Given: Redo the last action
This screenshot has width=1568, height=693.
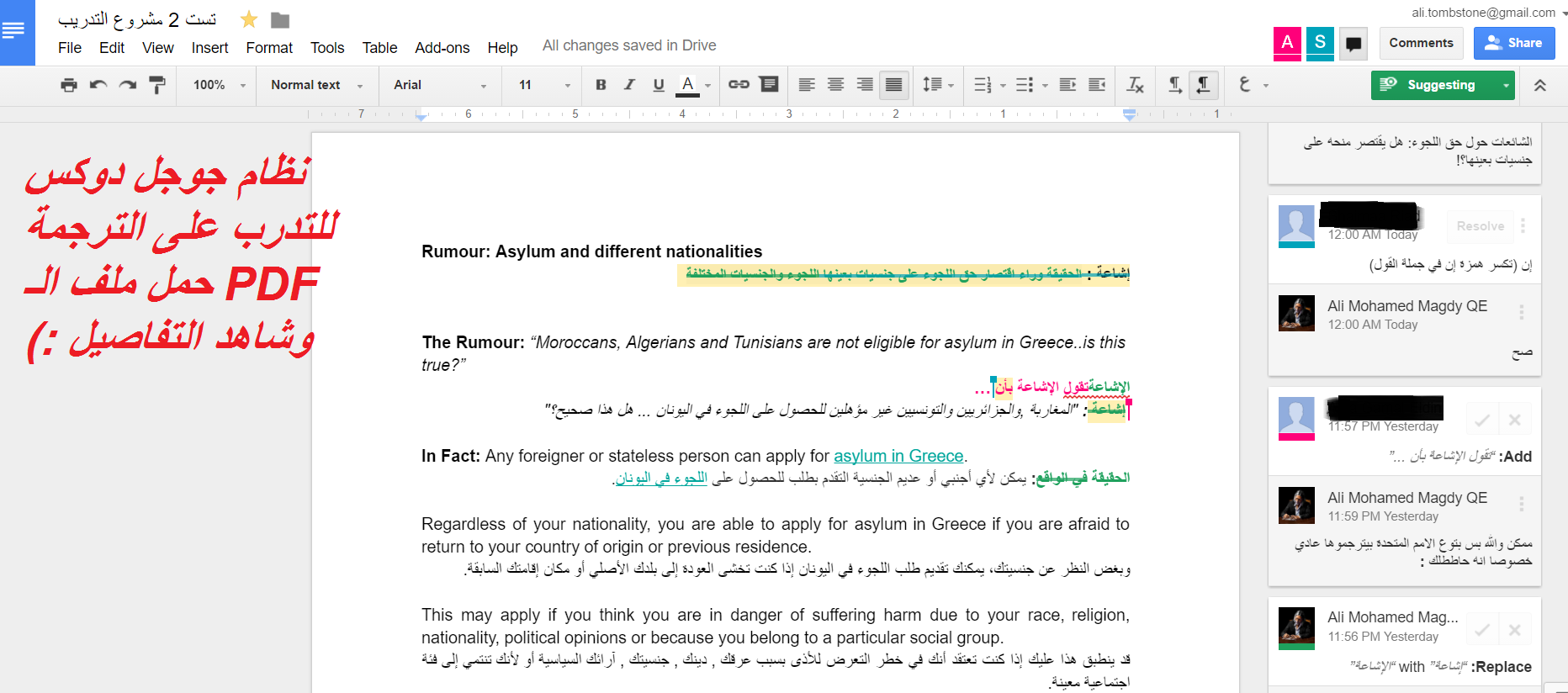Looking at the screenshot, I should [128, 85].
